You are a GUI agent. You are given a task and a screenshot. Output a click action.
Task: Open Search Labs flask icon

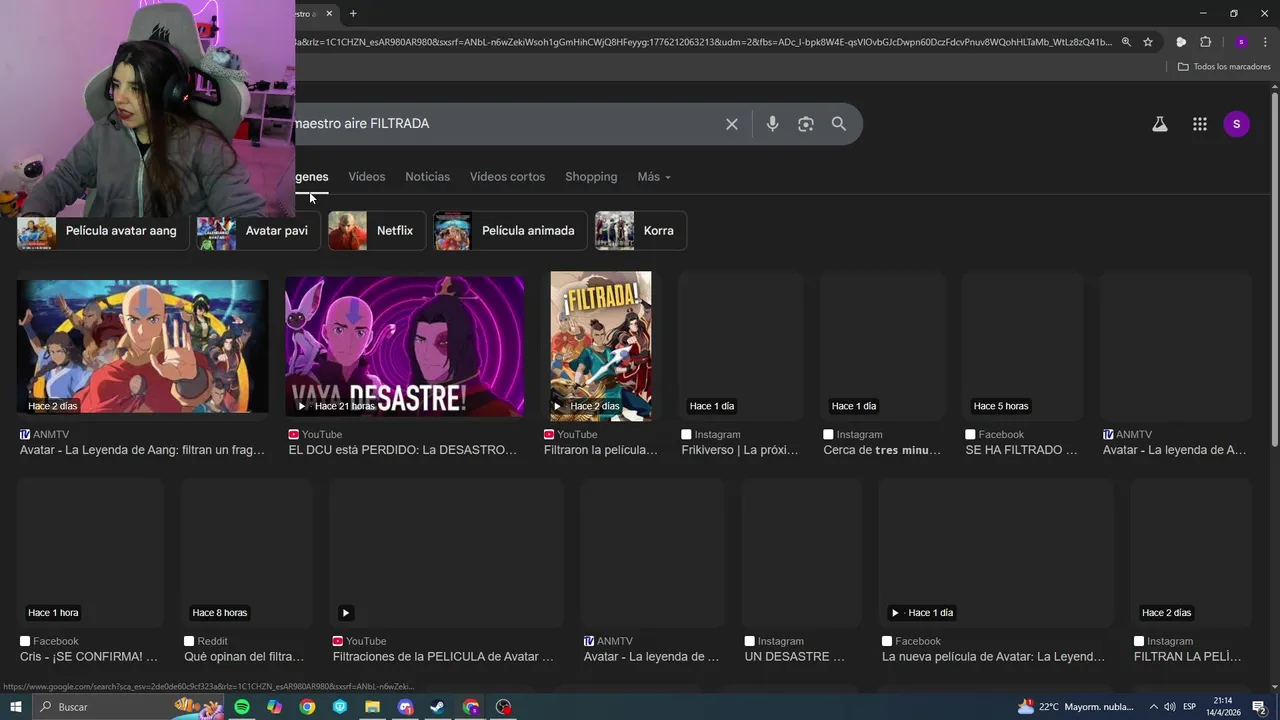[x=1160, y=124]
